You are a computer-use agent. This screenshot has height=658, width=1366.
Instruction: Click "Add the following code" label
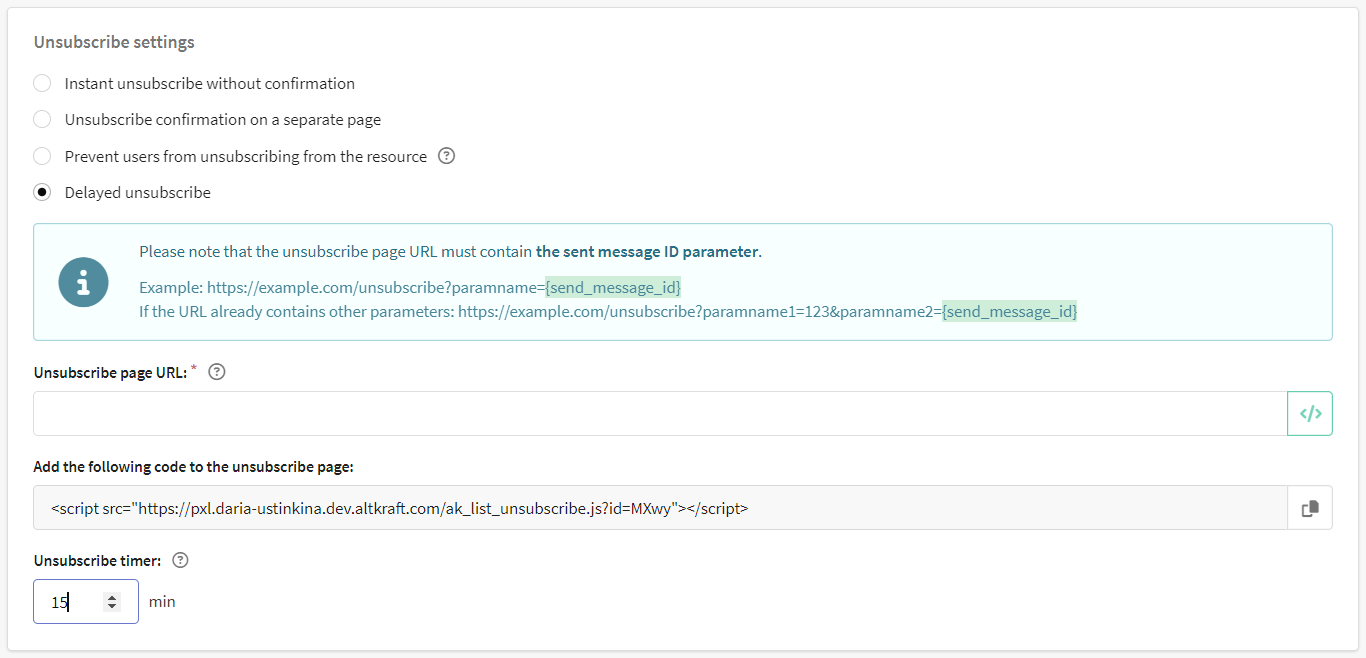coord(193,466)
